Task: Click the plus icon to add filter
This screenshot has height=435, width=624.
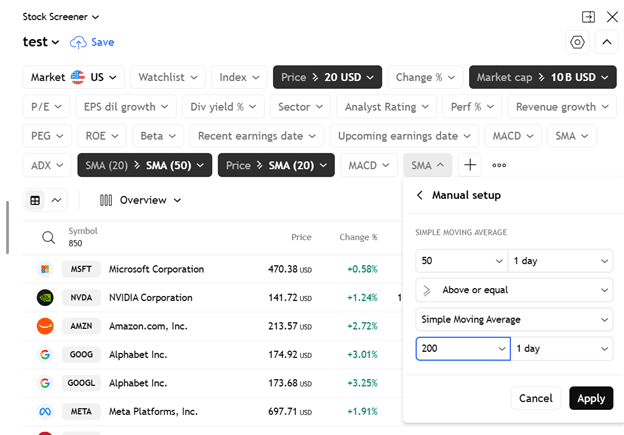Action: click(x=470, y=165)
